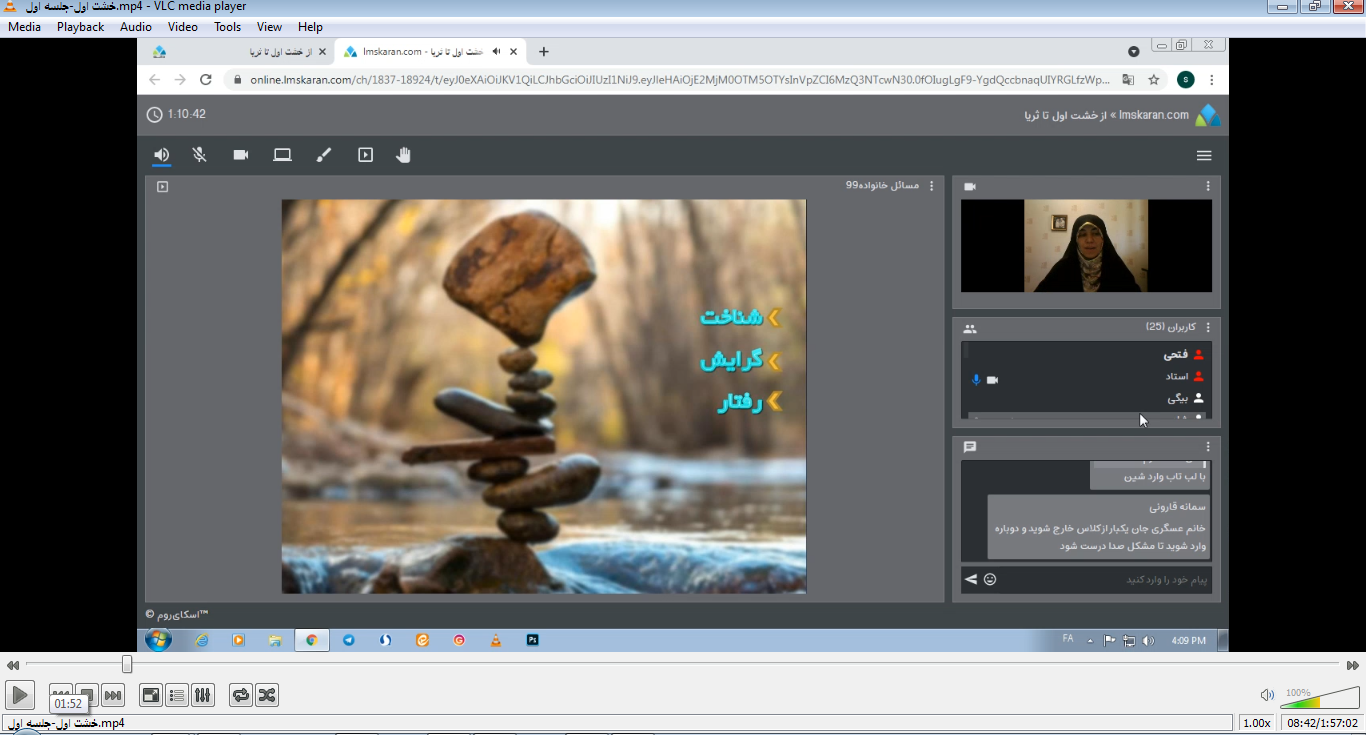Image resolution: width=1366 pixels, height=735 pixels.
Task: Toggle loop playback mode
Action: point(240,695)
